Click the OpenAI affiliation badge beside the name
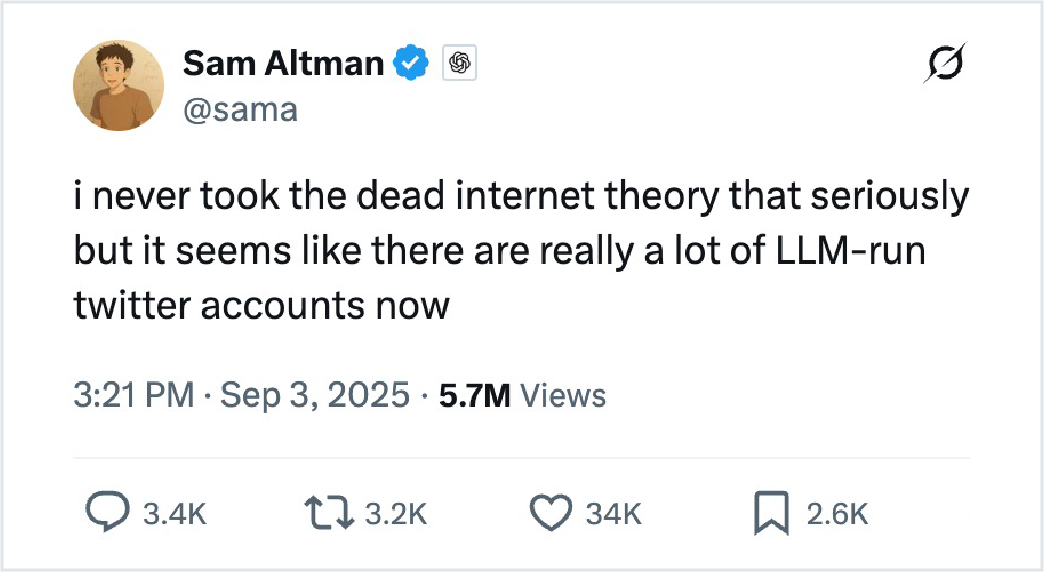 [459, 64]
